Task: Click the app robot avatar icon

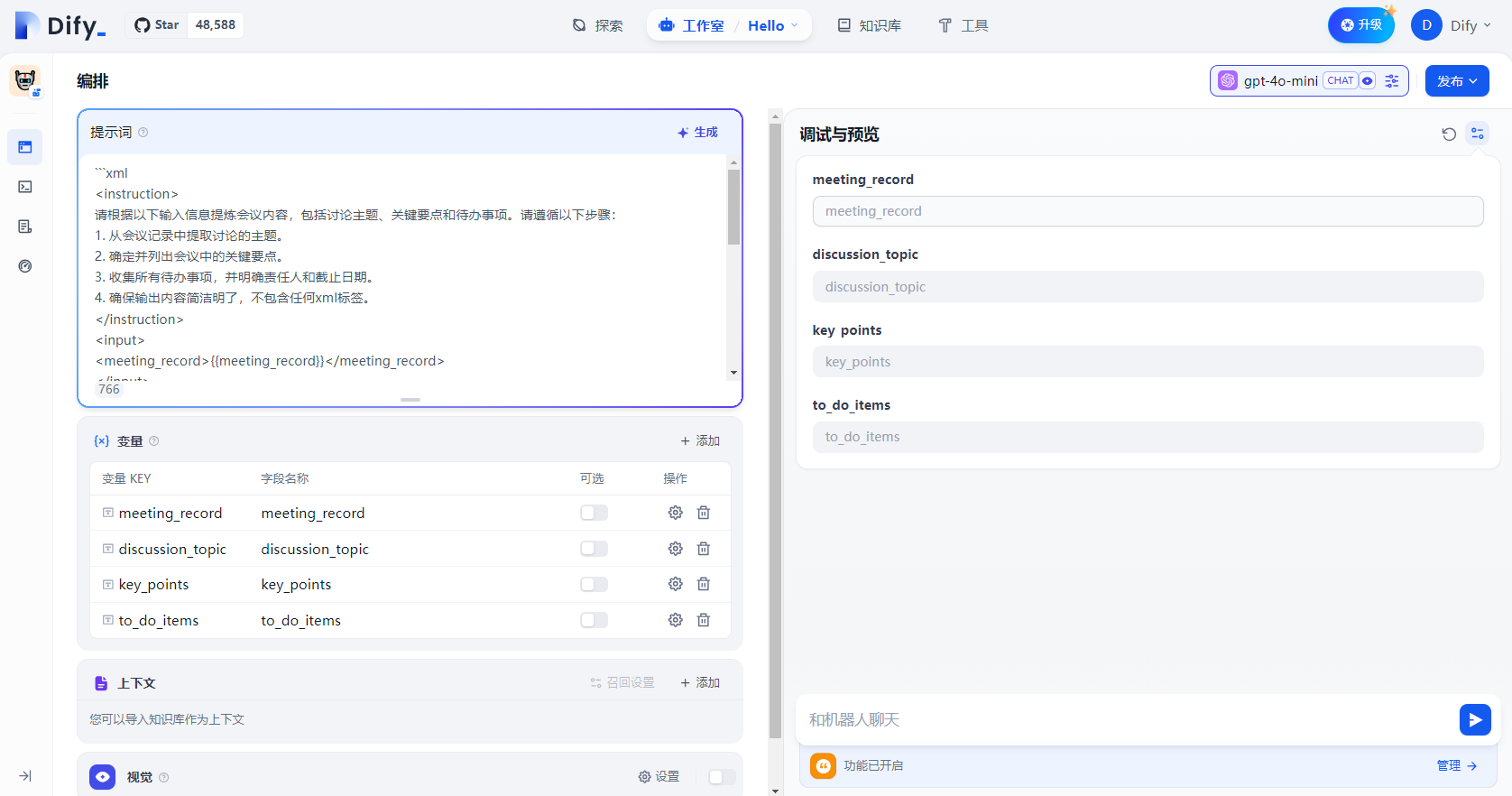Action: [25, 81]
